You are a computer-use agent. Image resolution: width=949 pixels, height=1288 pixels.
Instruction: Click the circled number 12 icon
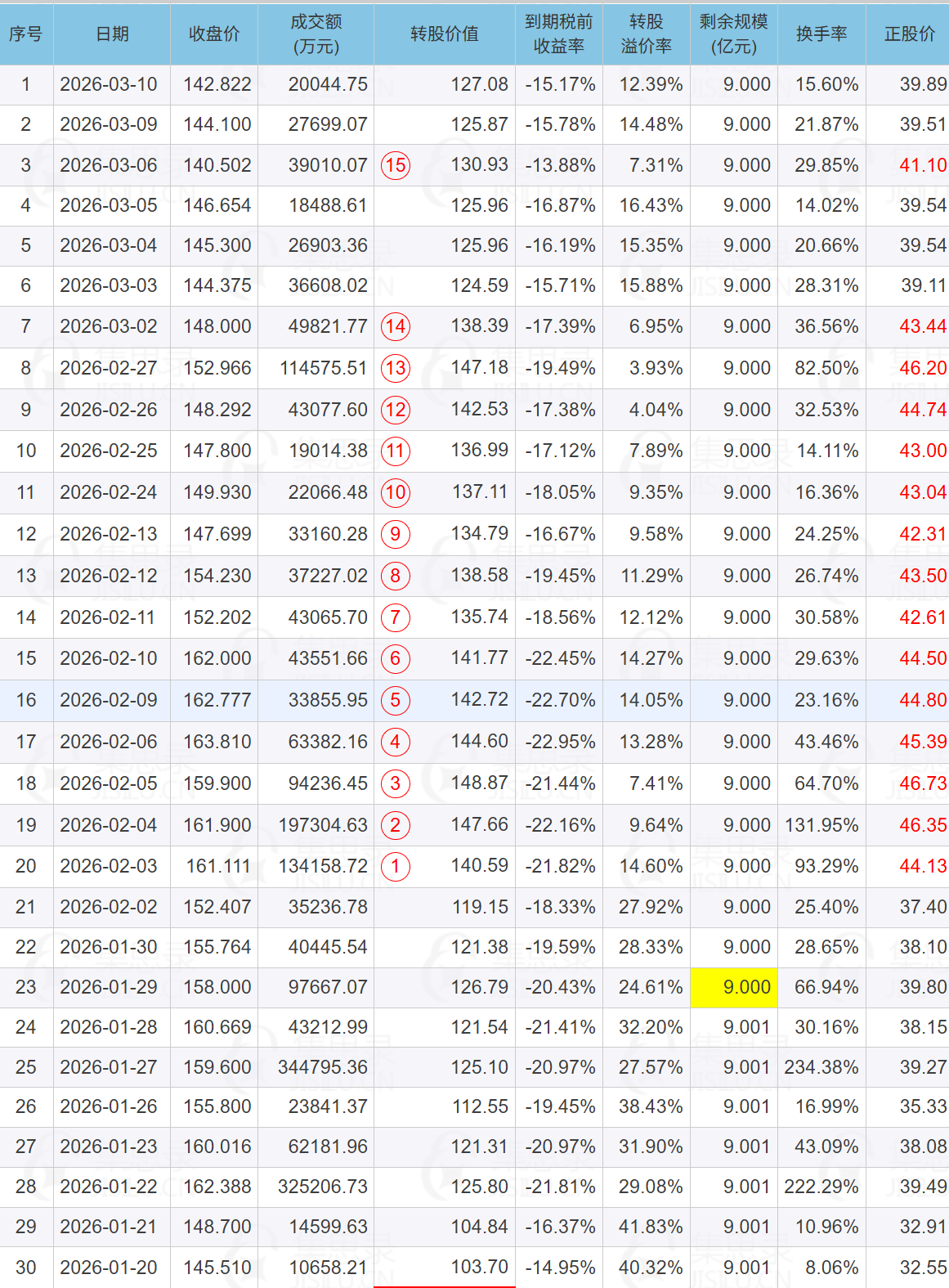[x=396, y=410]
